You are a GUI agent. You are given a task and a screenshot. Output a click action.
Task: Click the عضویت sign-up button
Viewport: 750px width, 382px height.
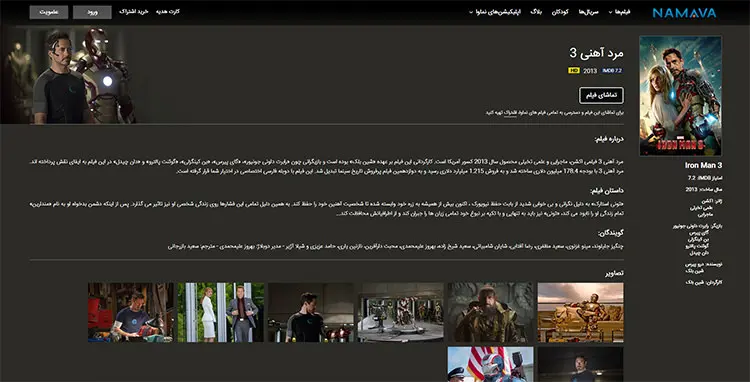point(49,12)
